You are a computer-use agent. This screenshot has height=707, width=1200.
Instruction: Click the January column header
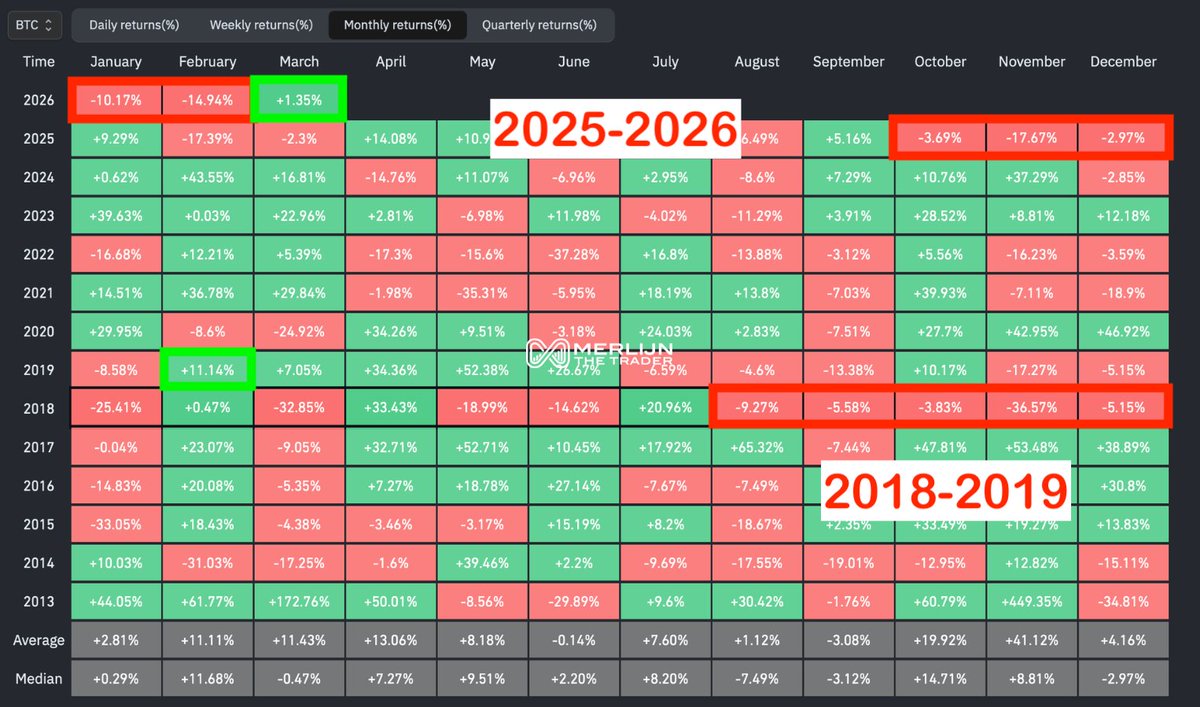tap(116, 61)
